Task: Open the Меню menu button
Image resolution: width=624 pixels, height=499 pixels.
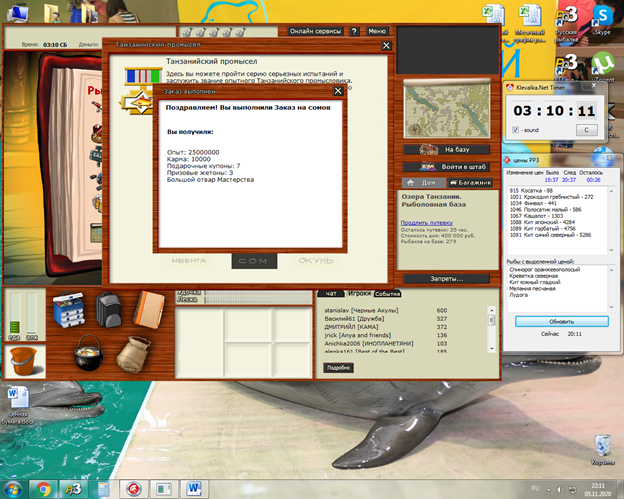Action: coord(376,31)
